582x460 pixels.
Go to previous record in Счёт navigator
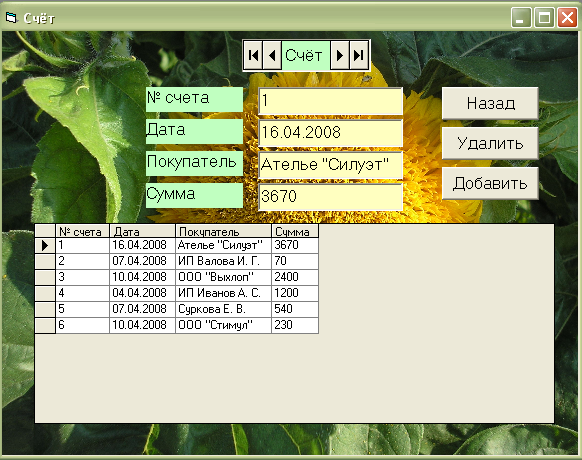click(x=272, y=55)
